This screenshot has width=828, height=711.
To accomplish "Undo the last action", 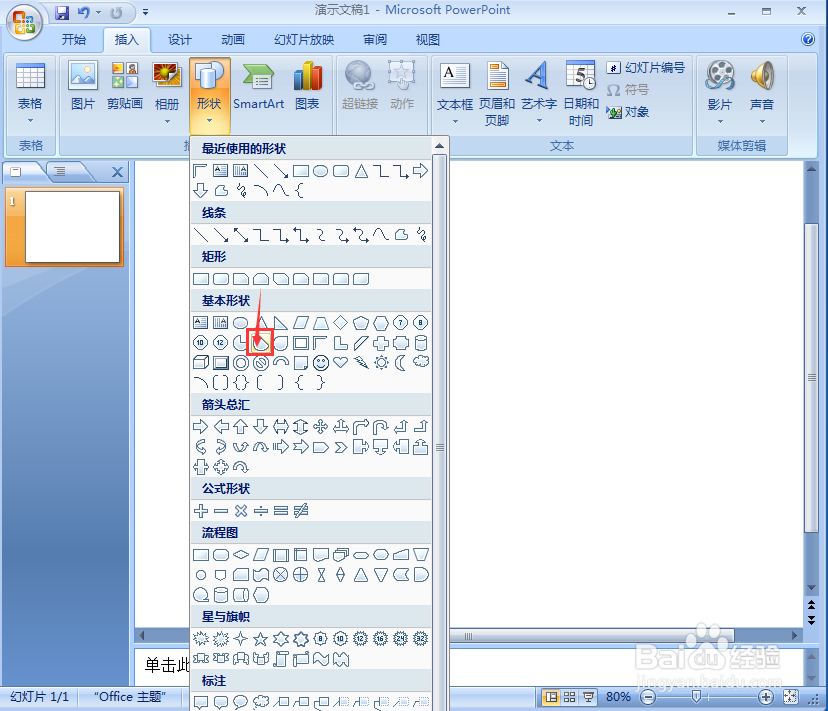I will point(83,12).
